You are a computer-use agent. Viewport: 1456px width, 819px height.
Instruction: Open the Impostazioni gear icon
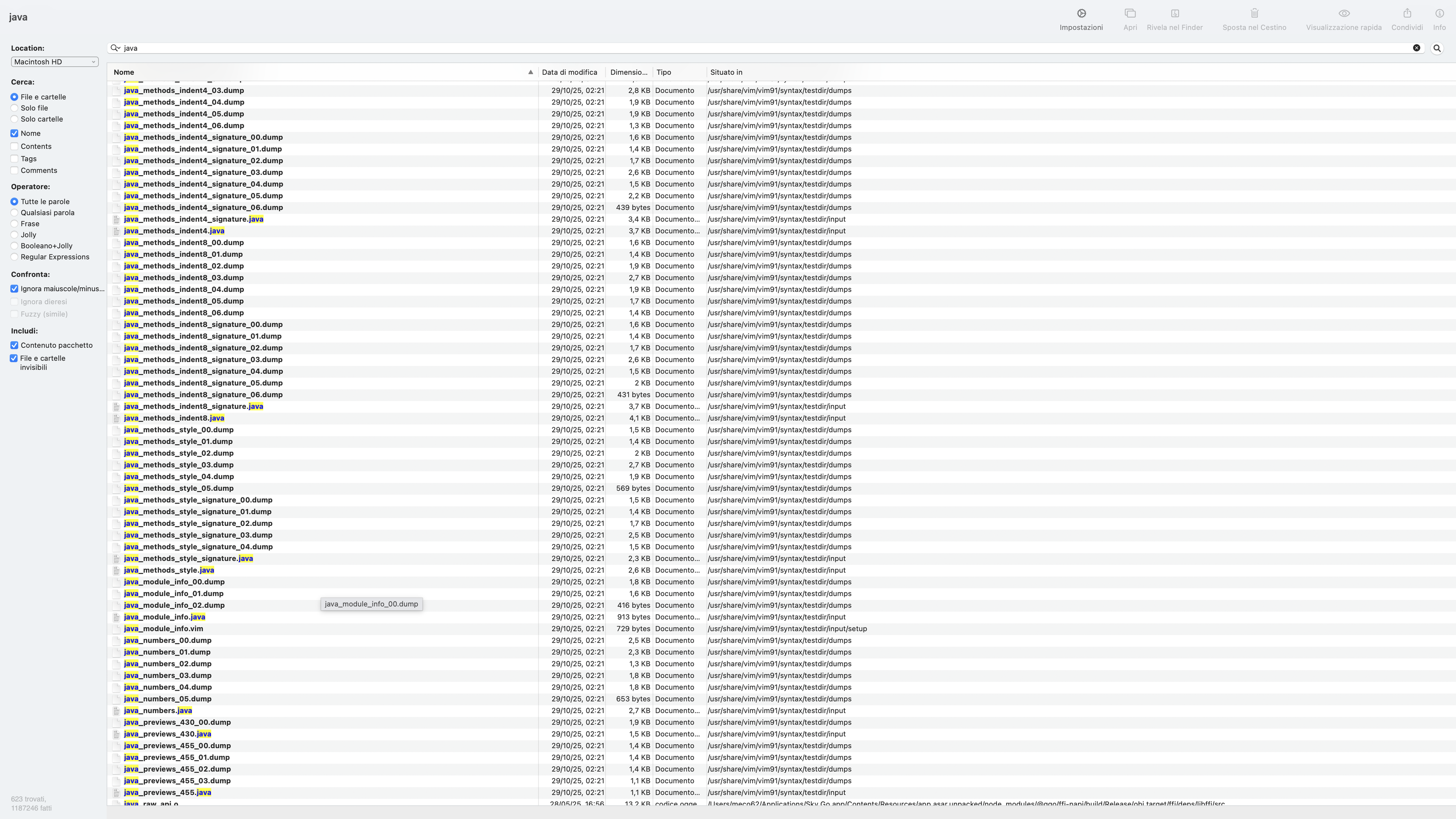coord(1081,14)
